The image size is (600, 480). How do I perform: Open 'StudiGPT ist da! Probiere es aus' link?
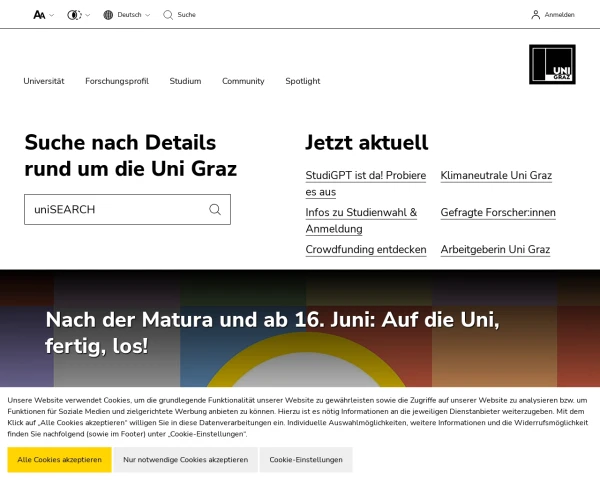[x=365, y=184]
